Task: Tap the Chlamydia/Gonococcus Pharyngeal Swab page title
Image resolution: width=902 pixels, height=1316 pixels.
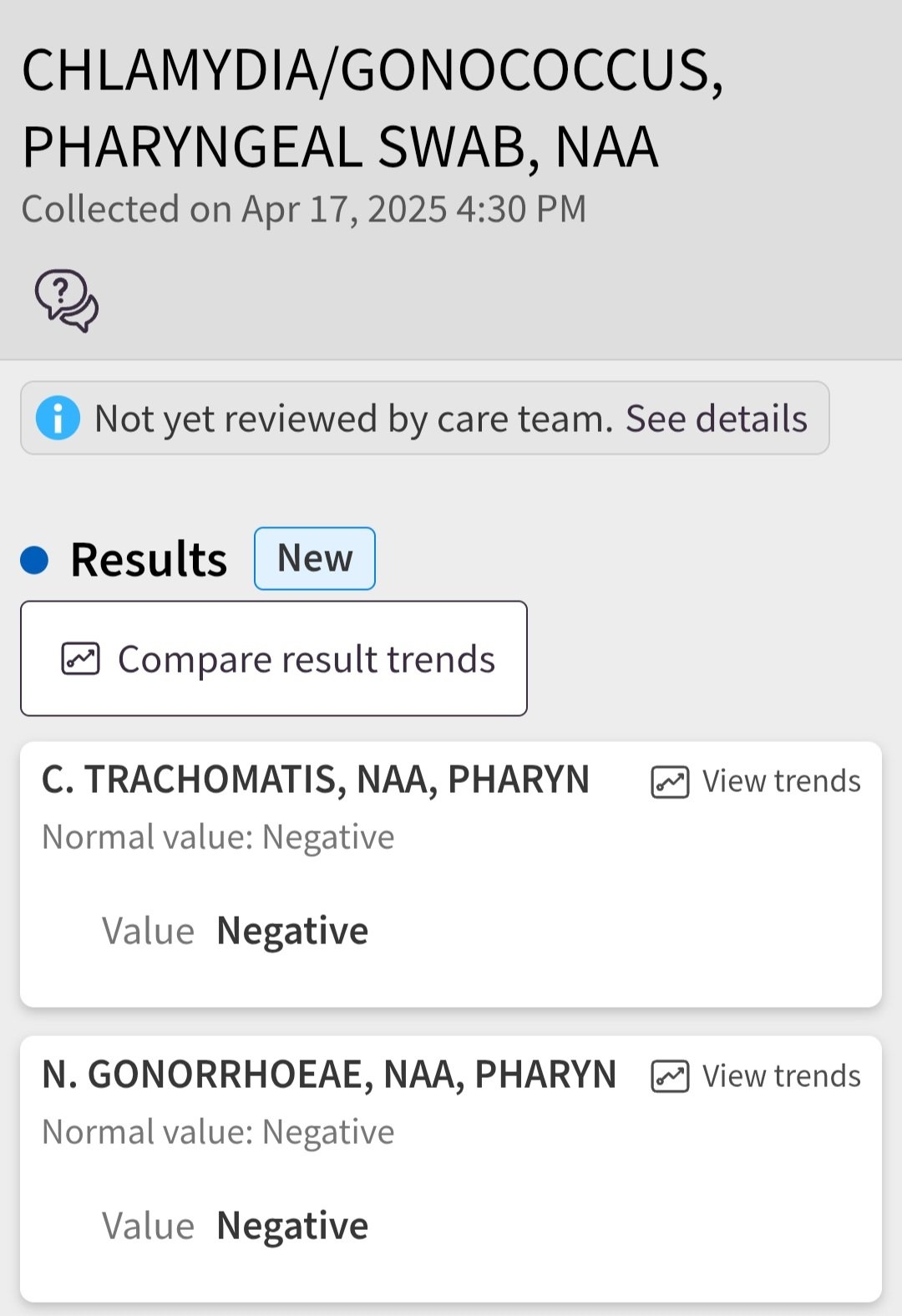Action: [372, 109]
